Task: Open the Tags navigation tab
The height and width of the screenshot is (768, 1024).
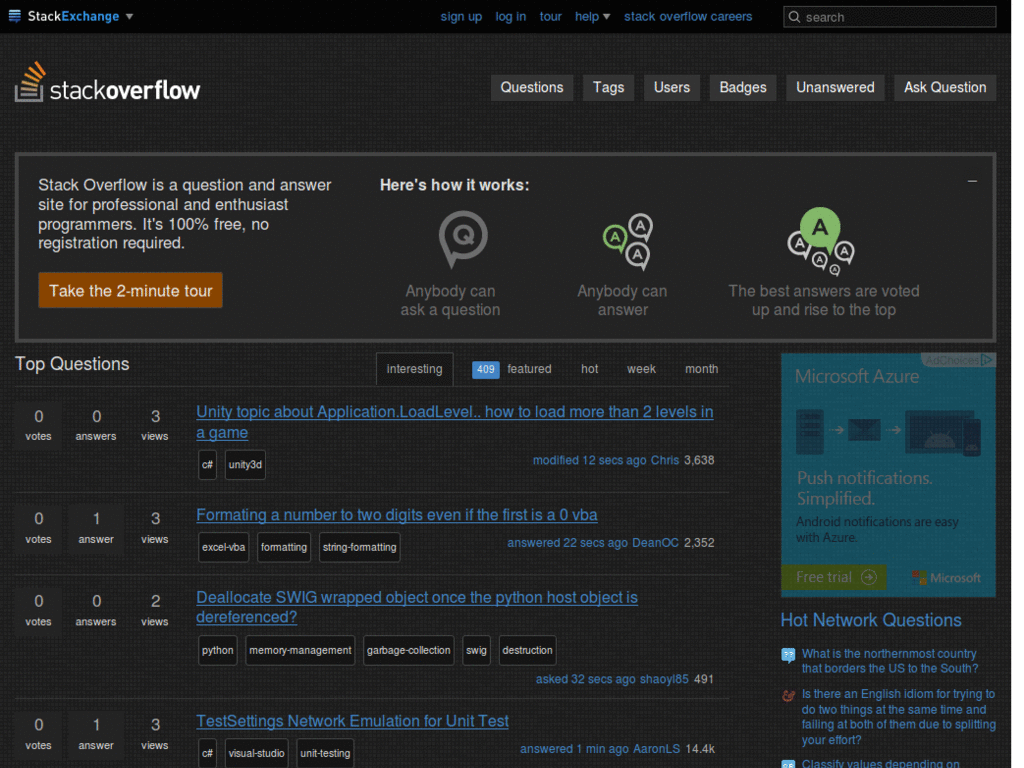Action: (x=608, y=88)
